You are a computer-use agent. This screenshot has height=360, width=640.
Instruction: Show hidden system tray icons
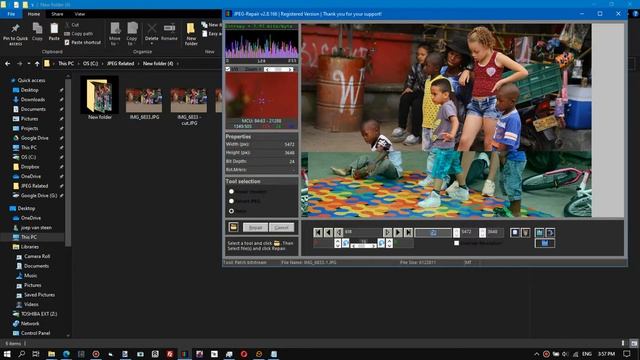coord(536,354)
